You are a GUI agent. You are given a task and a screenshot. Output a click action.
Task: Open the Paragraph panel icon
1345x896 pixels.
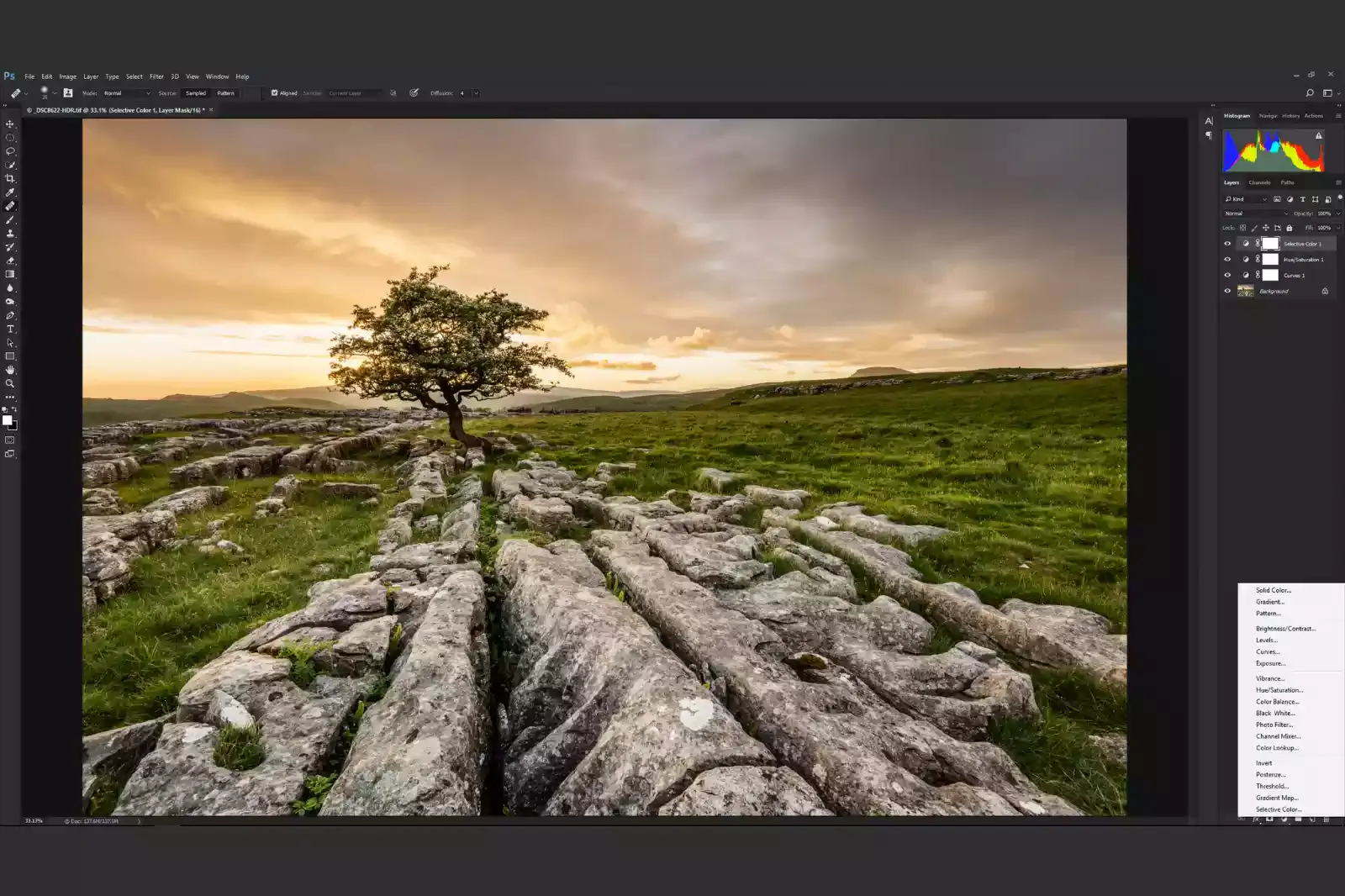(x=1209, y=135)
